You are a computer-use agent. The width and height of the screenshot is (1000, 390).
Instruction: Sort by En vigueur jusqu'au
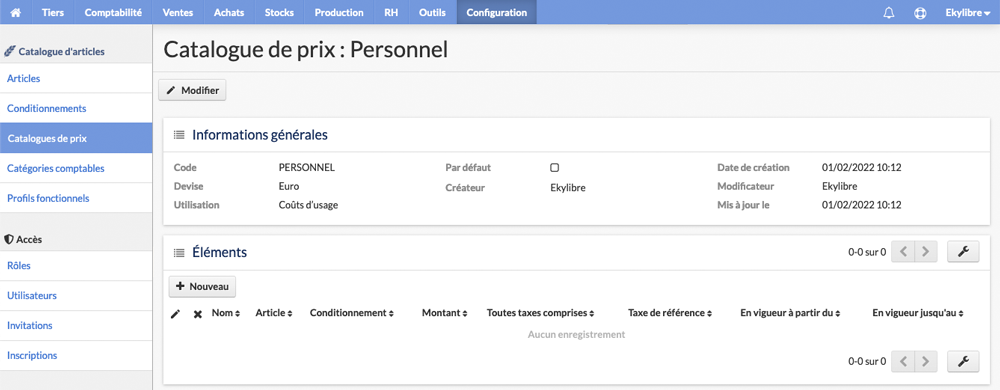click(917, 313)
